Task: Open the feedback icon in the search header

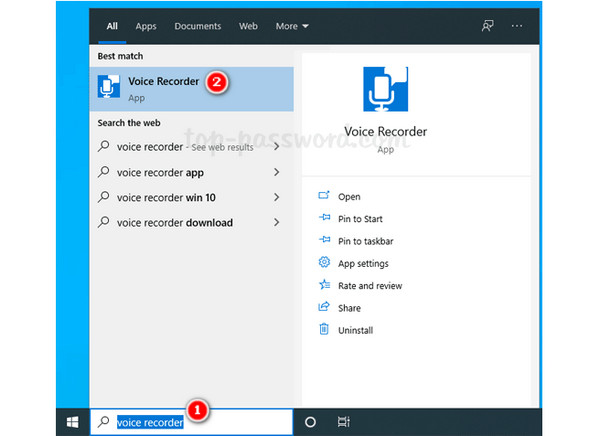Action: pos(488,26)
